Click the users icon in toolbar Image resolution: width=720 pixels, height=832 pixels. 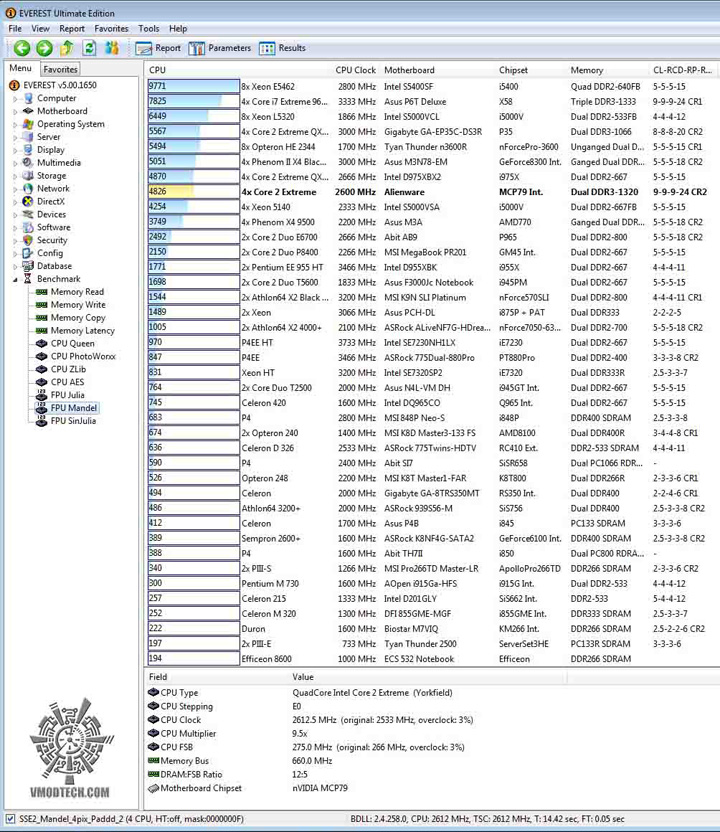pyautogui.click(x=112, y=48)
